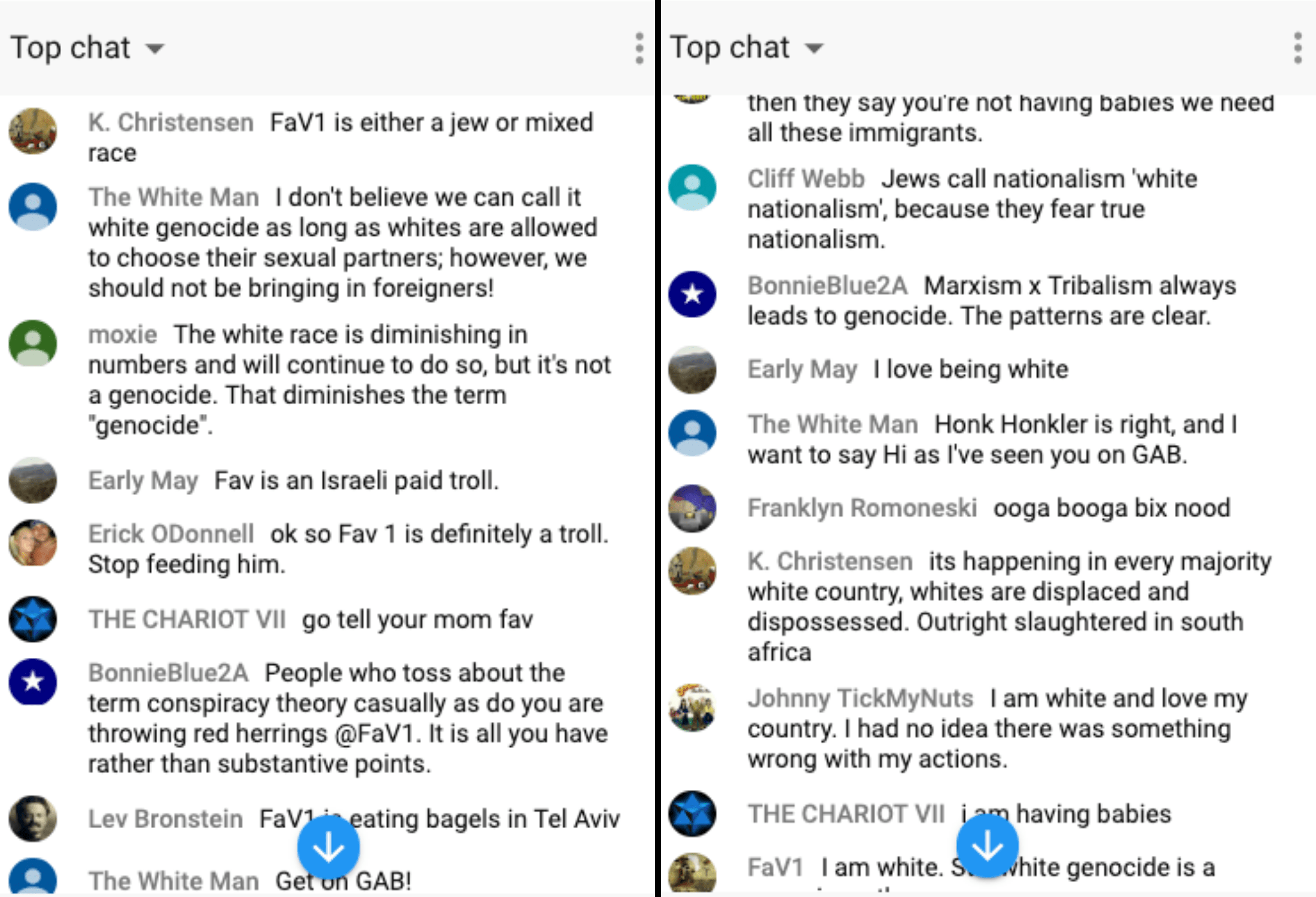This screenshot has height=897, width=1316.
Task: Click Cliff Webb's username
Action: click(806, 179)
